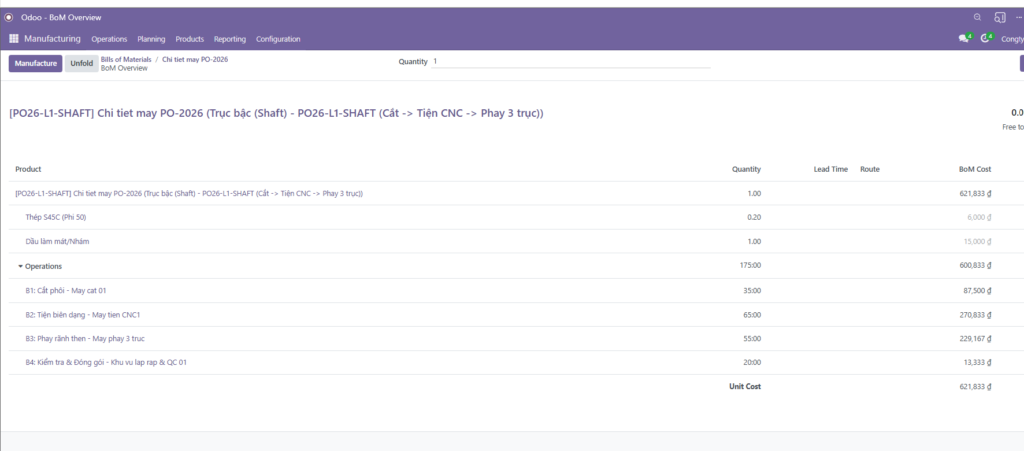Click the cast screen icon in title bar
The height and width of the screenshot is (451, 1024).
pos(999,18)
